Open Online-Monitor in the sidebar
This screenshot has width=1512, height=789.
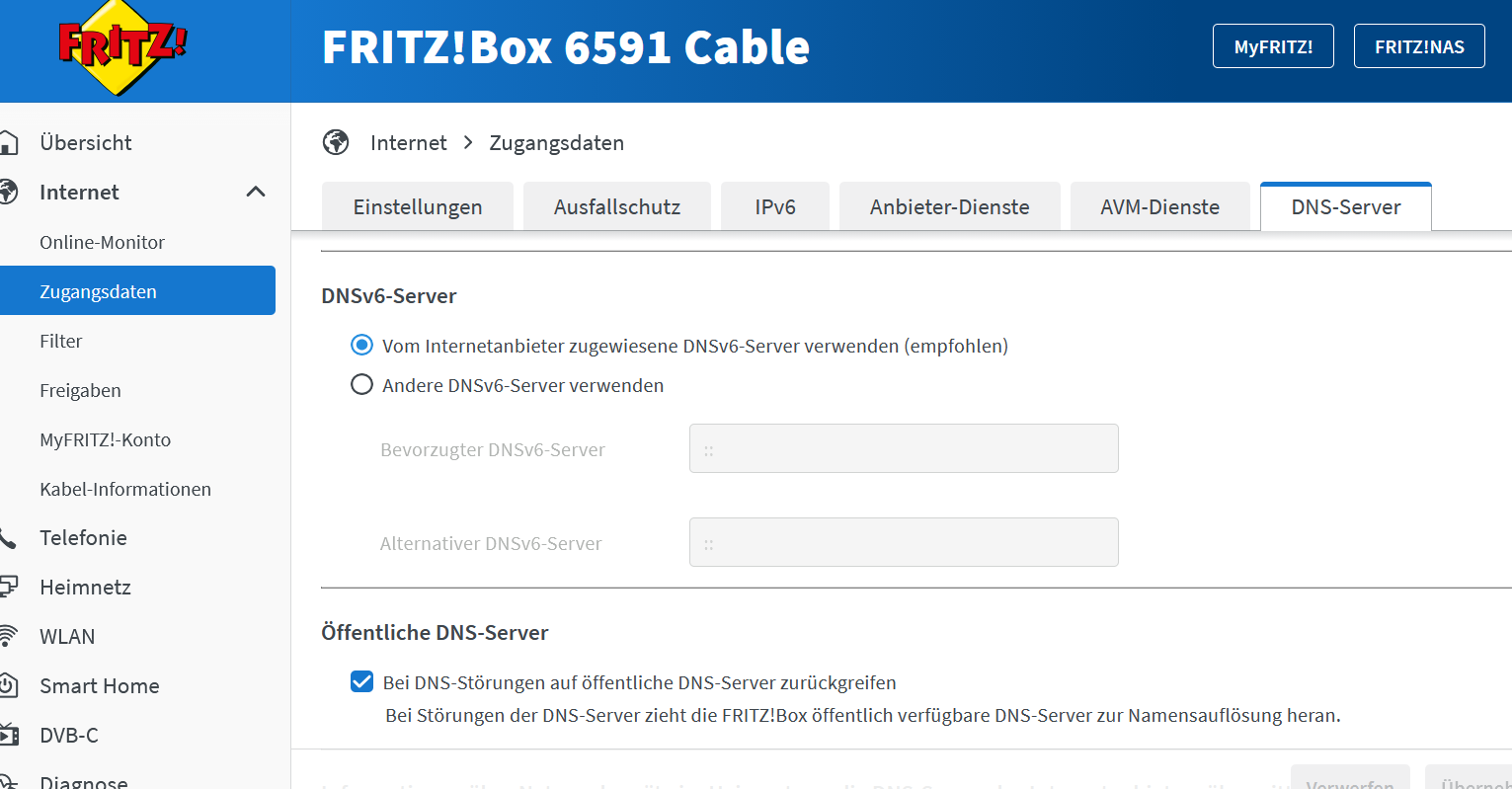click(103, 242)
